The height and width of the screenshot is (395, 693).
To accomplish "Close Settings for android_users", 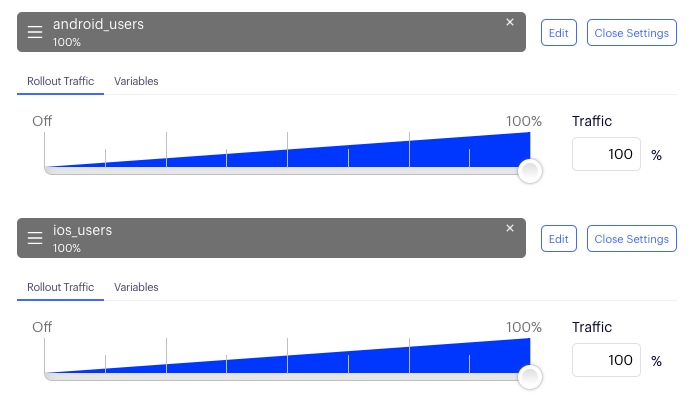I will (632, 33).
